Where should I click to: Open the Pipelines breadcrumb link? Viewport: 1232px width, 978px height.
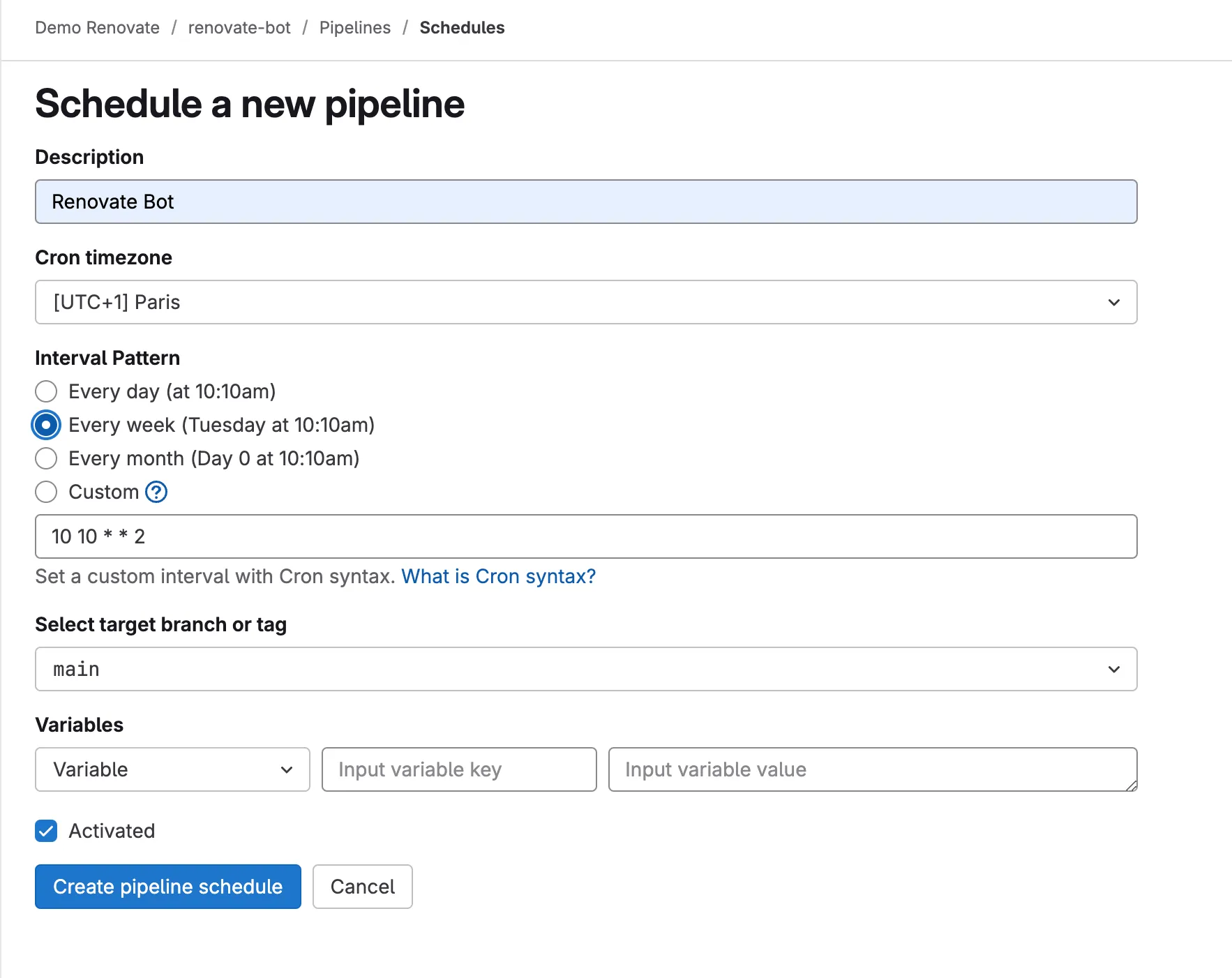click(354, 28)
